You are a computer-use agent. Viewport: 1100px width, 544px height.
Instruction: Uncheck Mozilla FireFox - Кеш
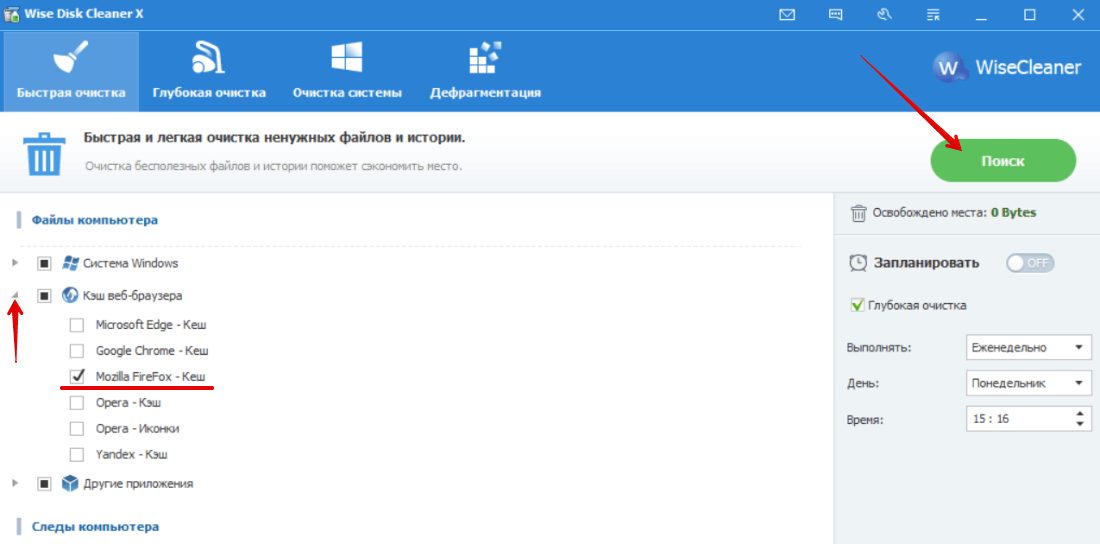click(77, 376)
